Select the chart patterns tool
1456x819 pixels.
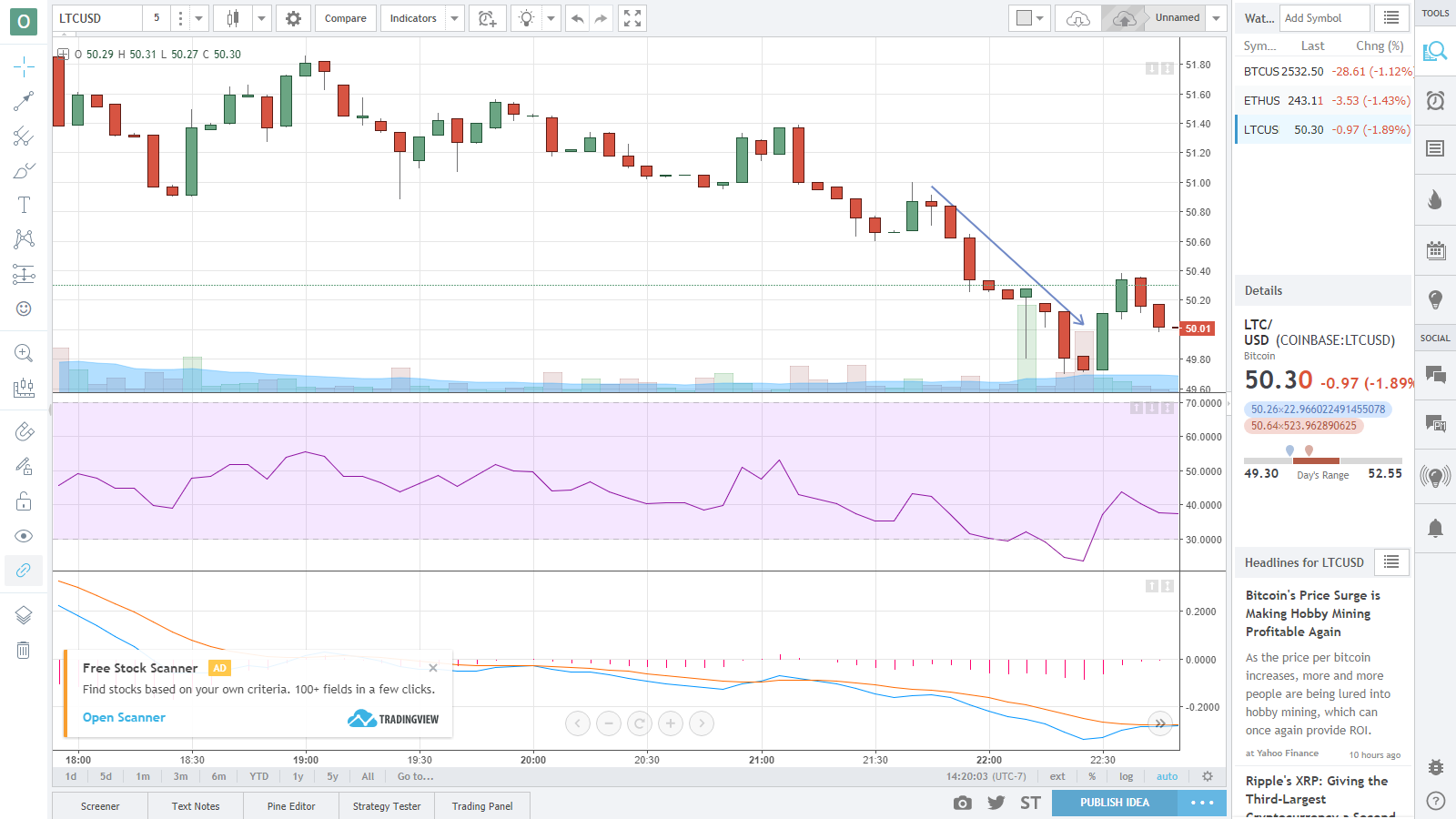pyautogui.click(x=24, y=239)
